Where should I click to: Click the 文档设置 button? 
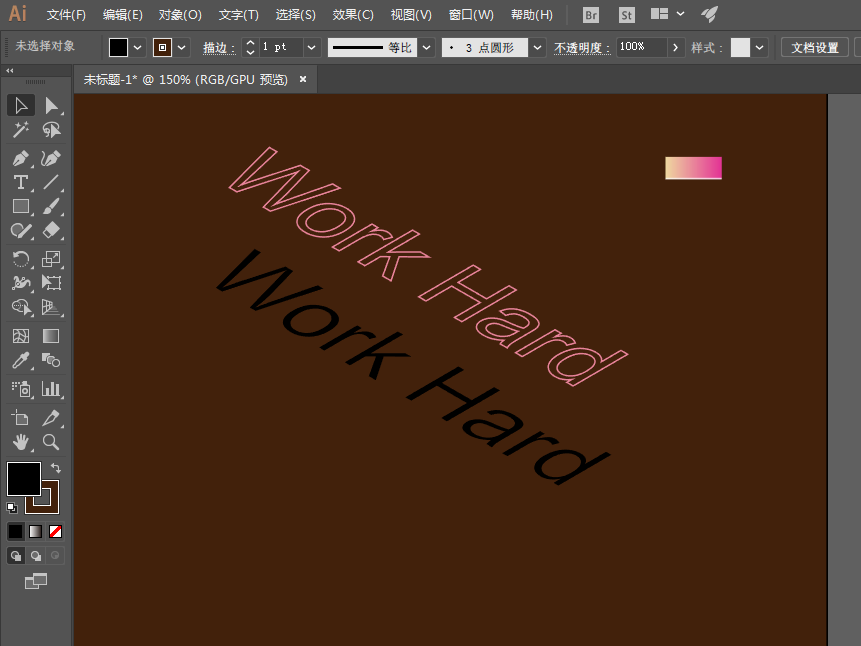point(814,48)
